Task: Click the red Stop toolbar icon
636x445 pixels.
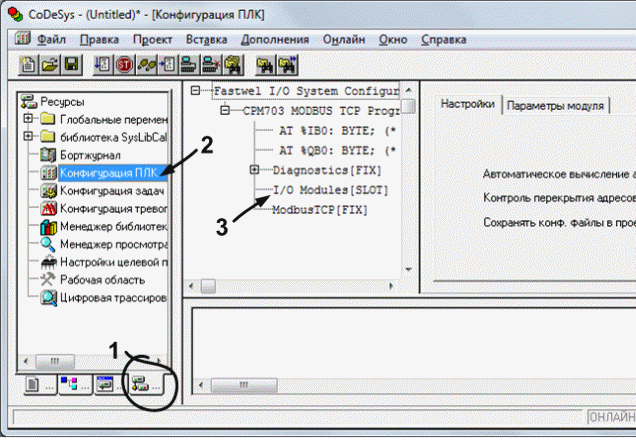Action: 125,64
